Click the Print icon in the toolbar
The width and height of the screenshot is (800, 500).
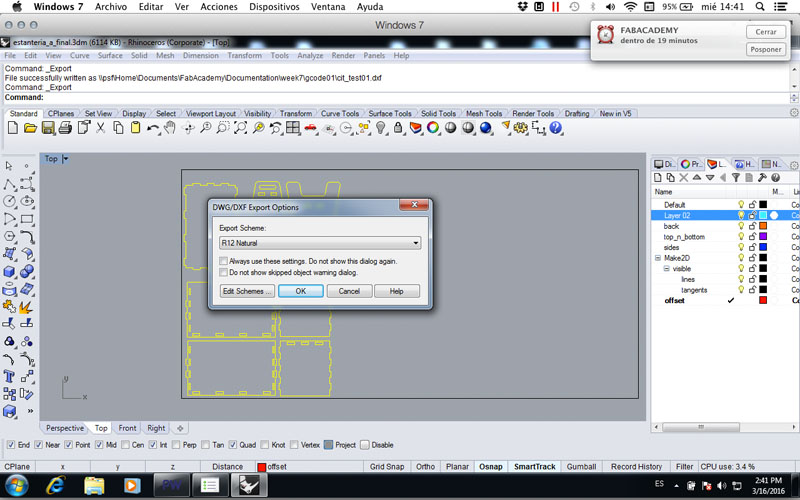(65, 128)
